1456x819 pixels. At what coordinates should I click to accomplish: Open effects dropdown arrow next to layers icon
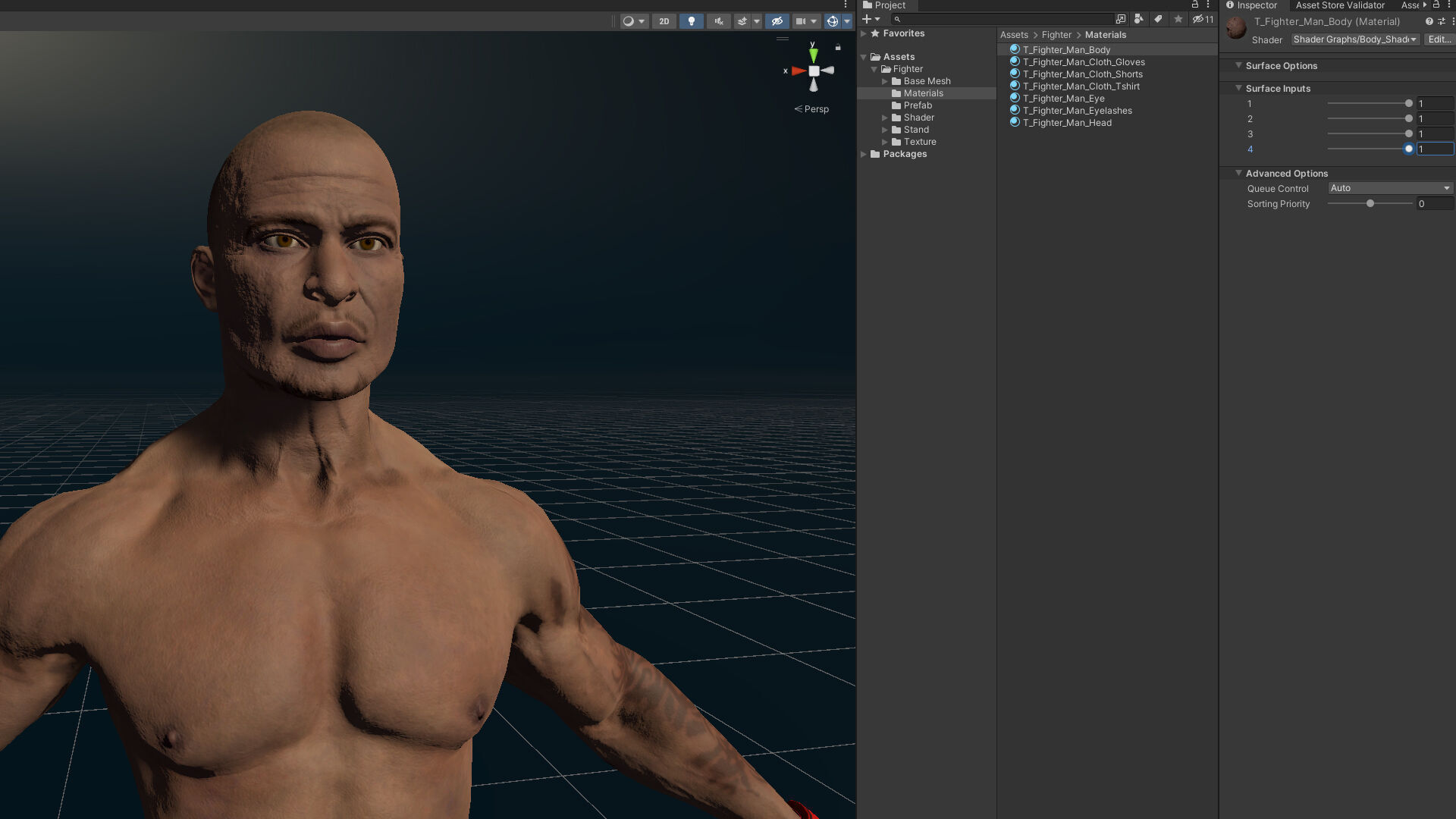pos(757,21)
